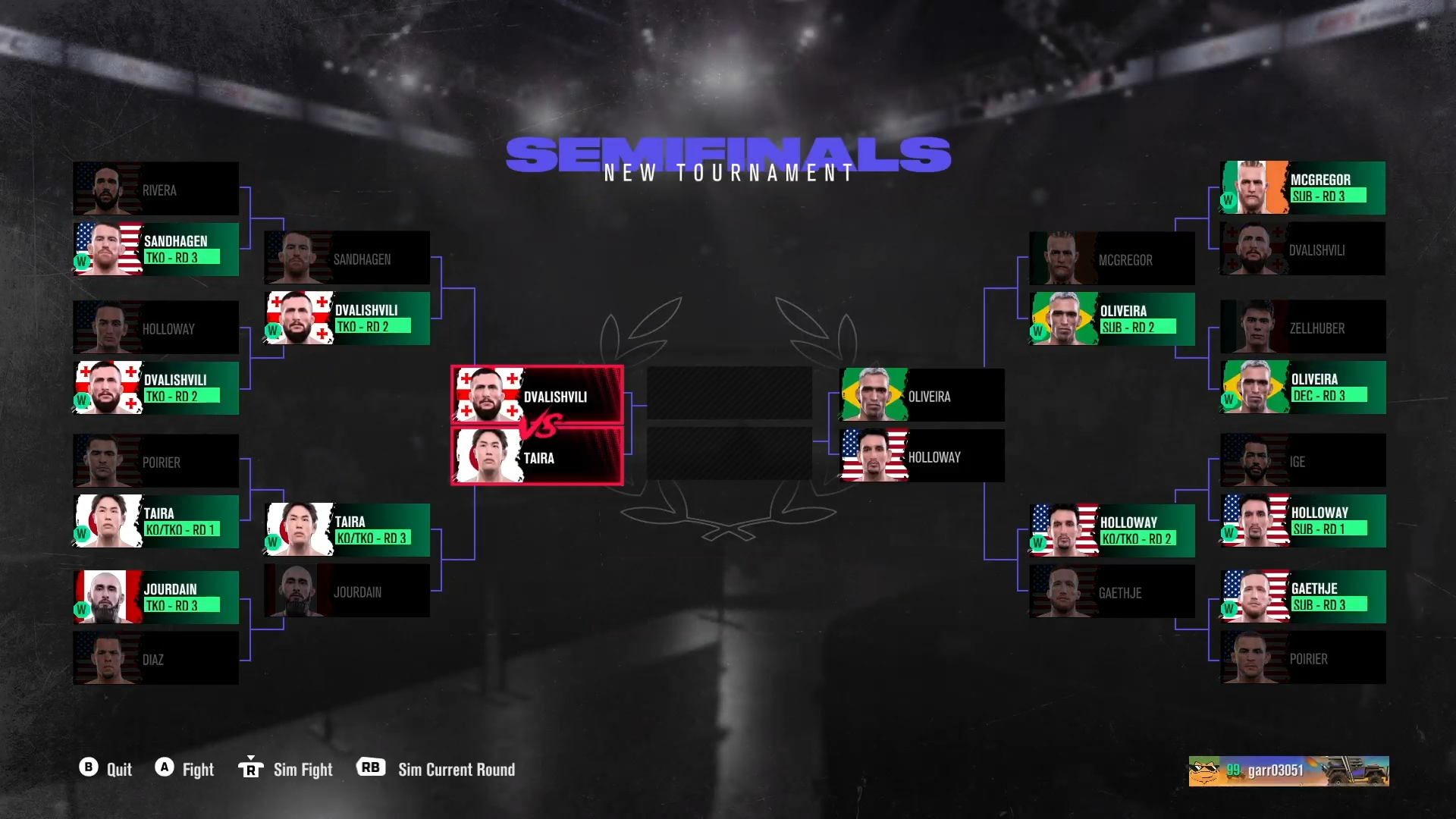The width and height of the screenshot is (1456, 819).
Task: View Semifinals title banner toggle display
Action: [728, 156]
